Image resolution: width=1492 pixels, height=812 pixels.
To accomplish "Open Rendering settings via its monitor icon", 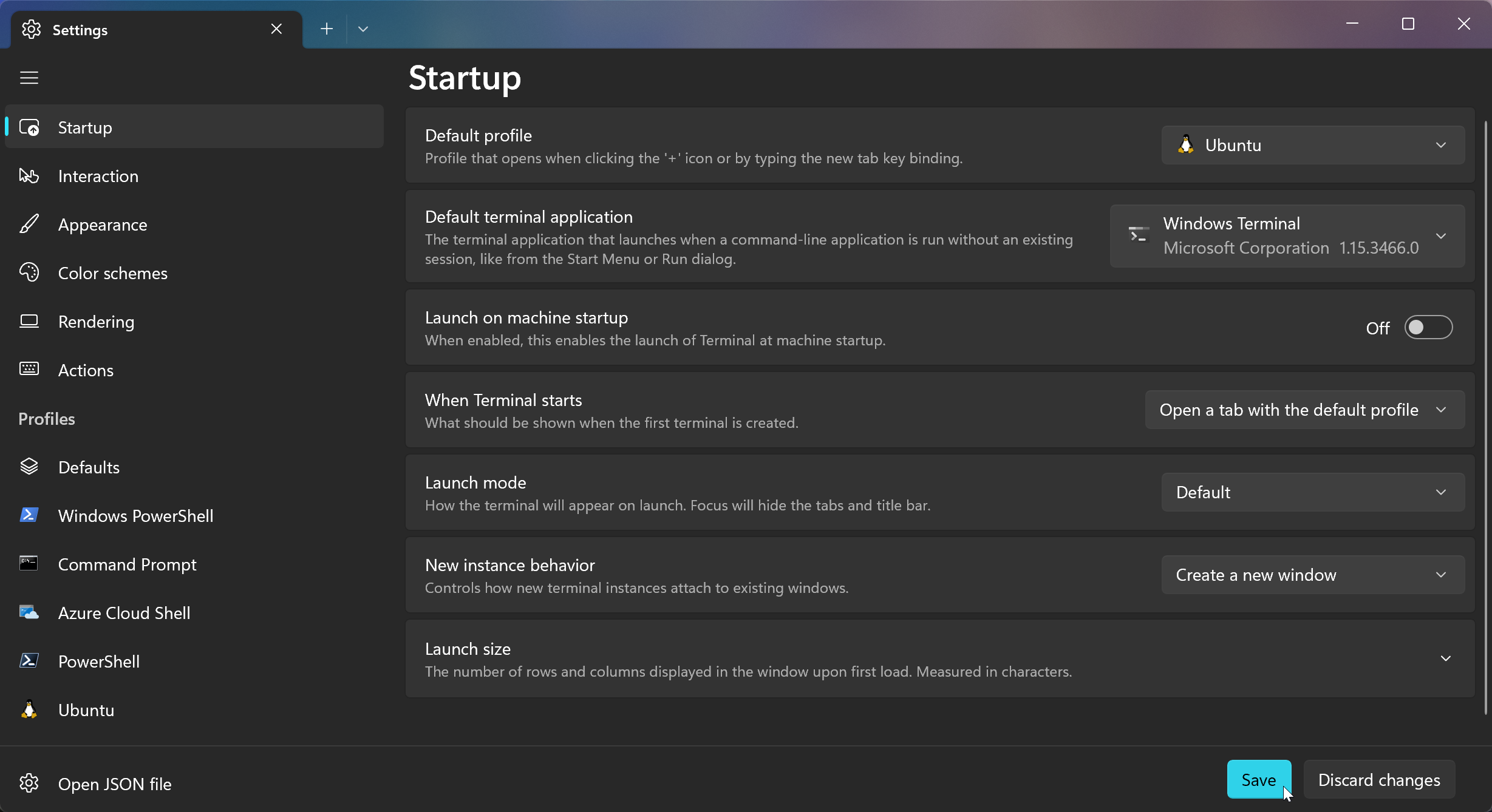I will (x=29, y=321).
